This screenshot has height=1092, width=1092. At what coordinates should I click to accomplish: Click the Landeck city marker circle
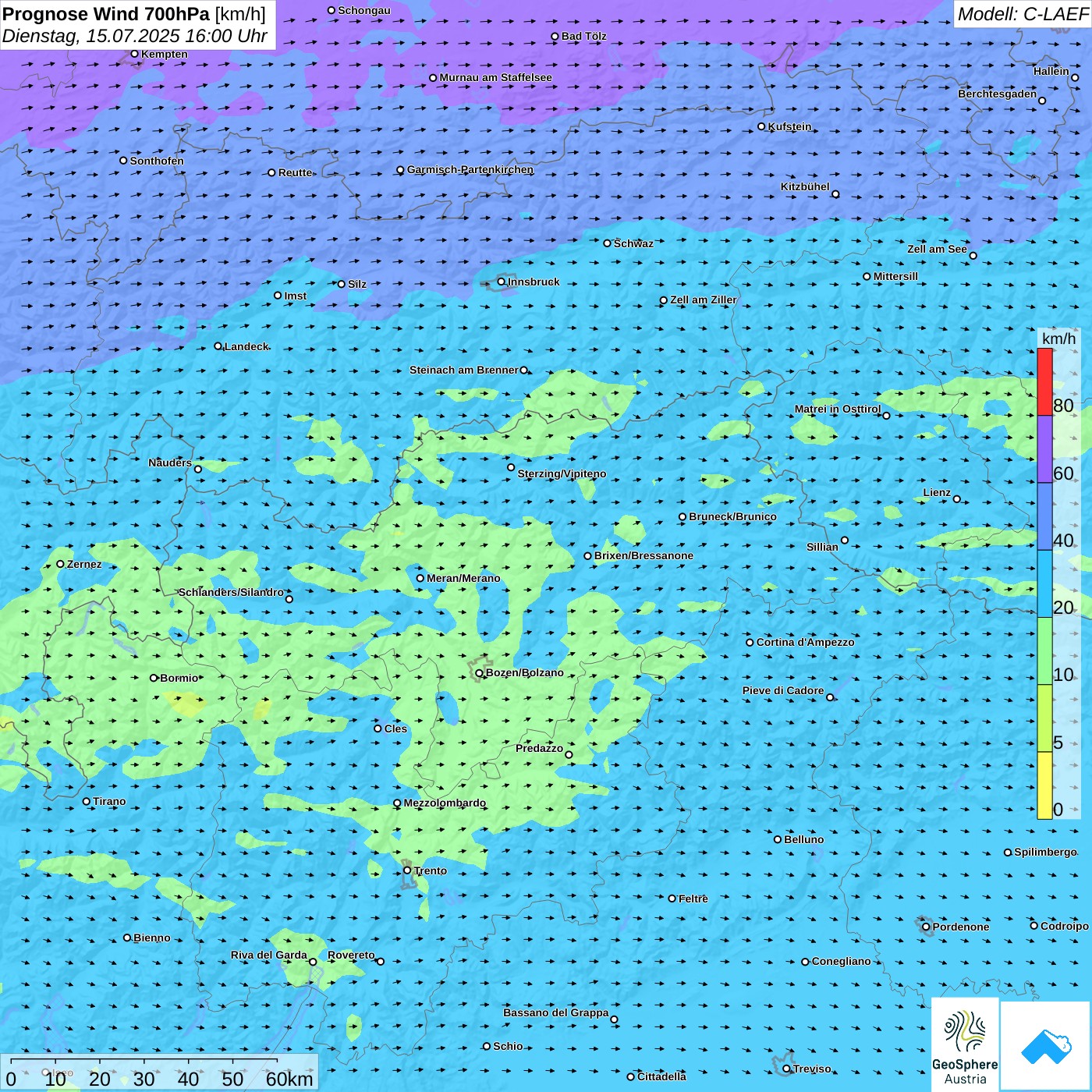(x=218, y=346)
